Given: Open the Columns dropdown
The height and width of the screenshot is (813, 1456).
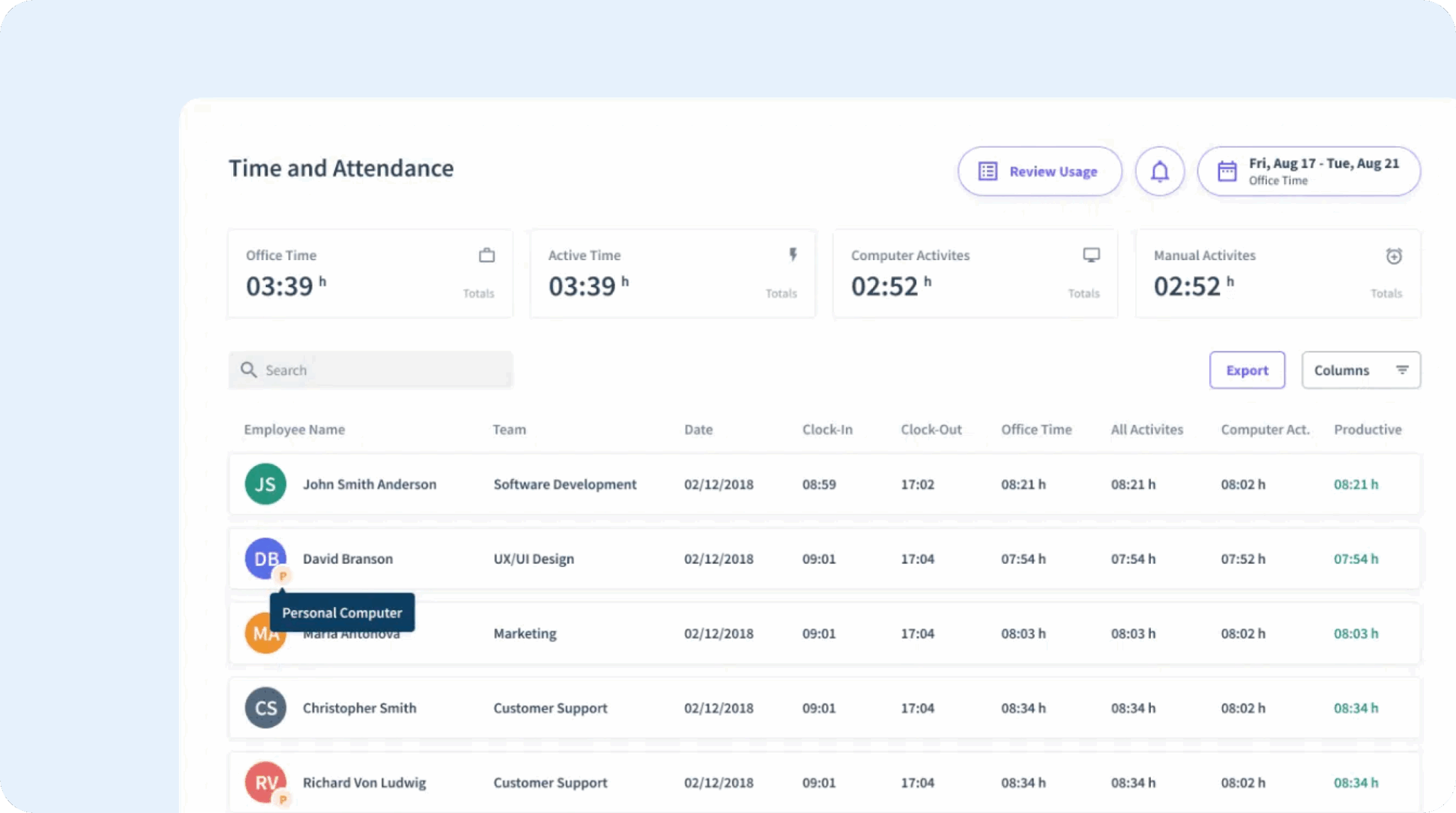Looking at the screenshot, I should coord(1361,370).
